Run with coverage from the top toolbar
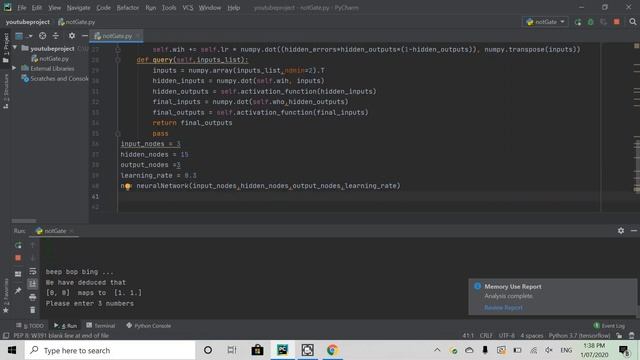The height and width of the screenshot is (360, 640). 603,22
